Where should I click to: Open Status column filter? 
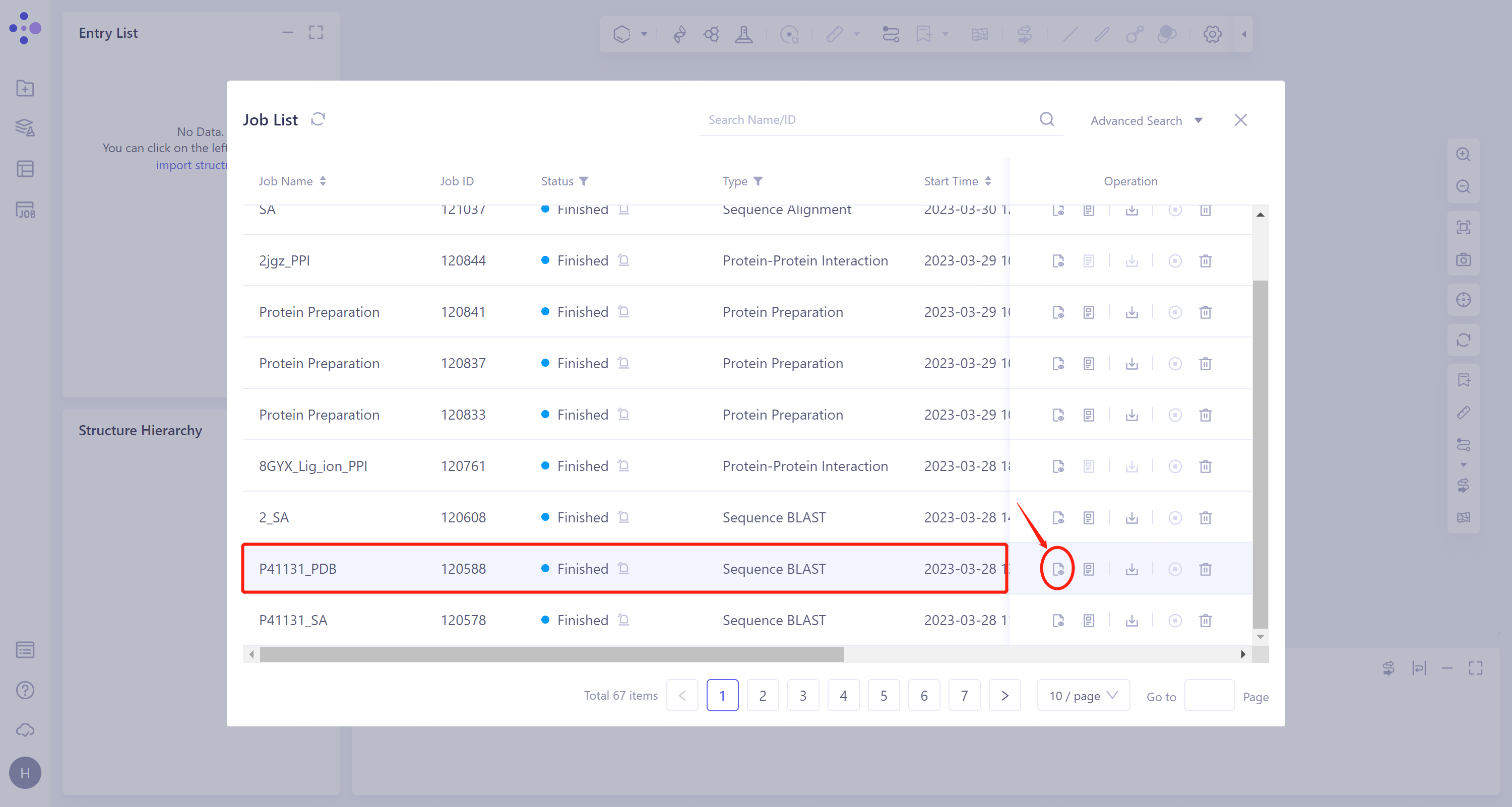[x=584, y=181]
